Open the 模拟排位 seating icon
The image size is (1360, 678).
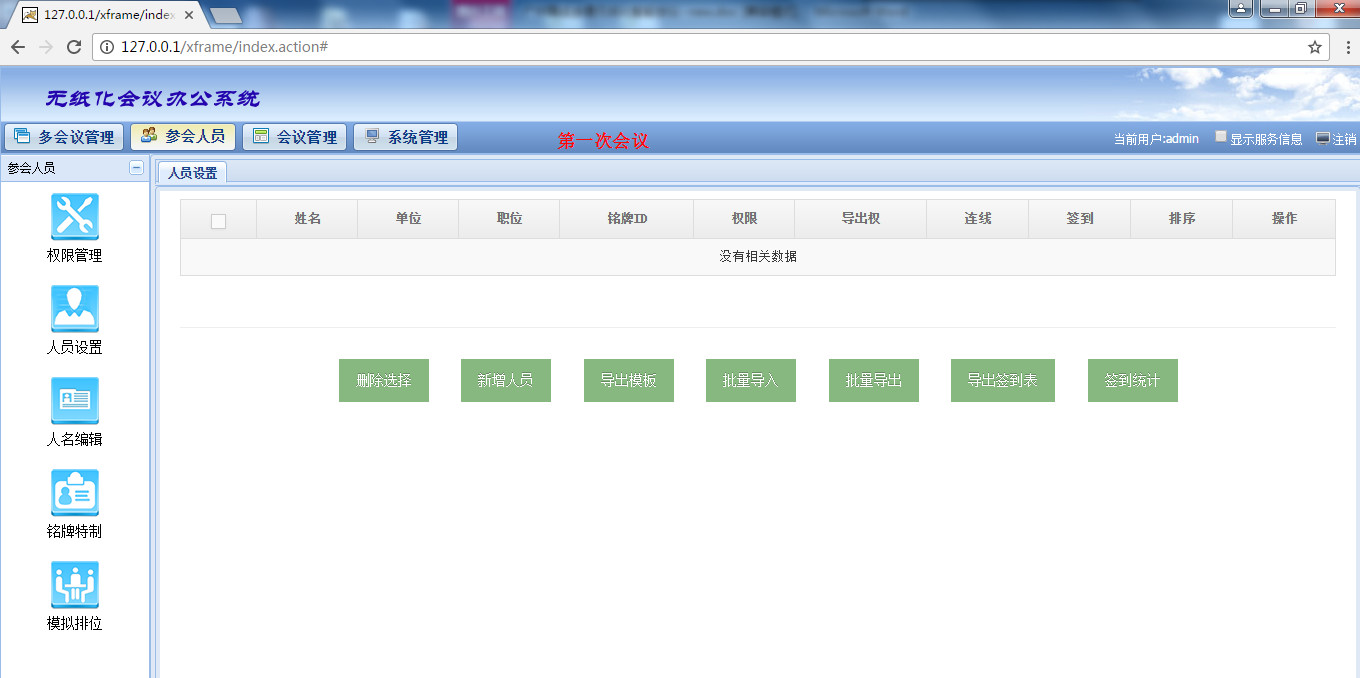(74, 585)
